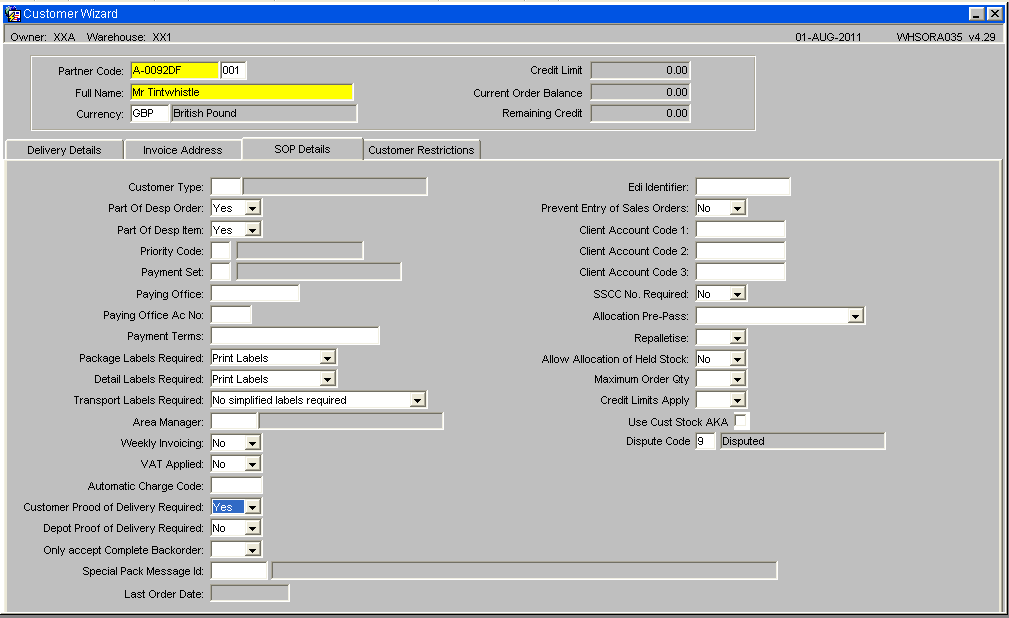Viewport: 1009px width, 618px height.
Task: Click the Paying Office input field
Action: click(x=255, y=294)
